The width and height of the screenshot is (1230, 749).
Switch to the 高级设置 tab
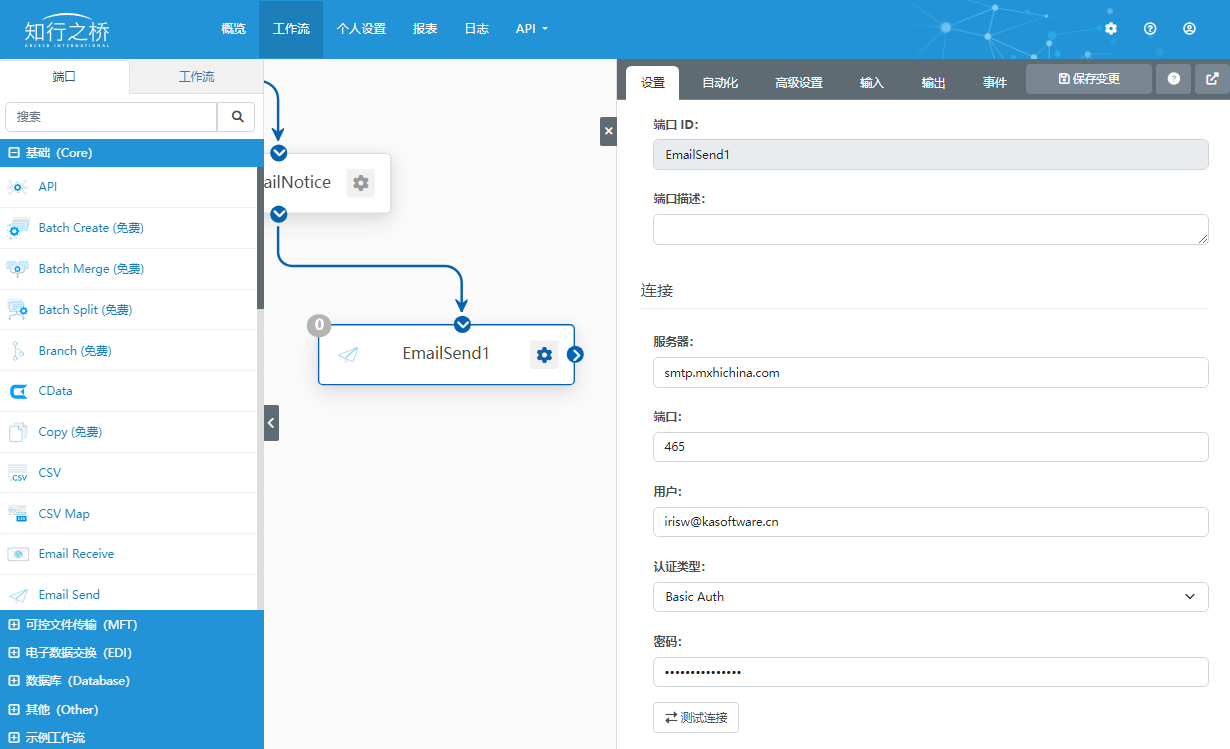(798, 83)
